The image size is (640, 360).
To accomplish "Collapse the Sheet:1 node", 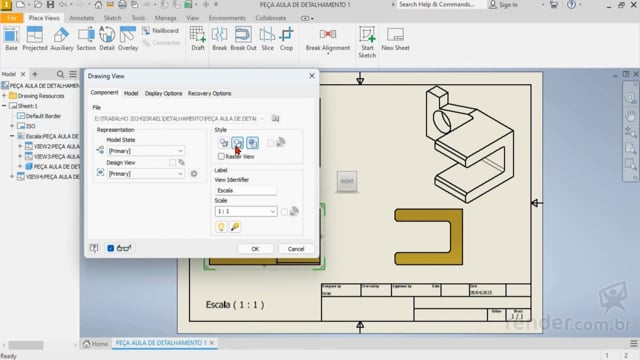I will 4,106.
